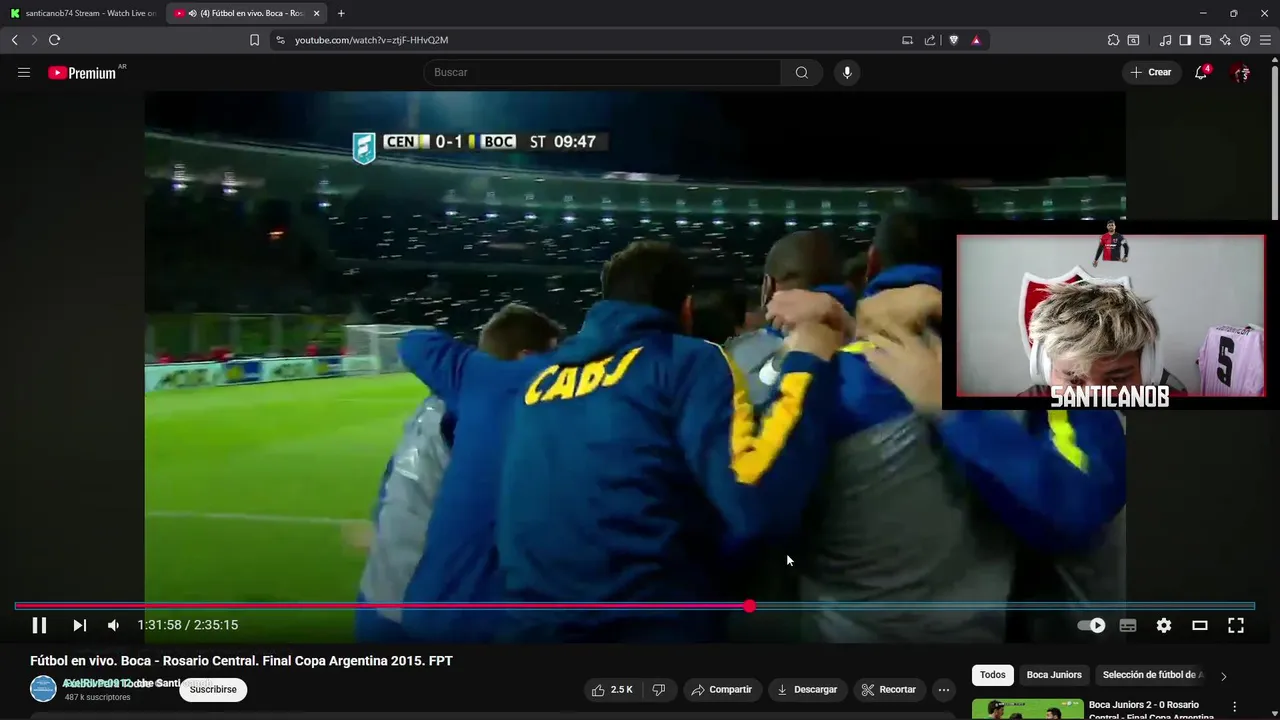1280x720 pixels.
Task: Open the three-dot more actions menu below the video
Action: [944, 690]
